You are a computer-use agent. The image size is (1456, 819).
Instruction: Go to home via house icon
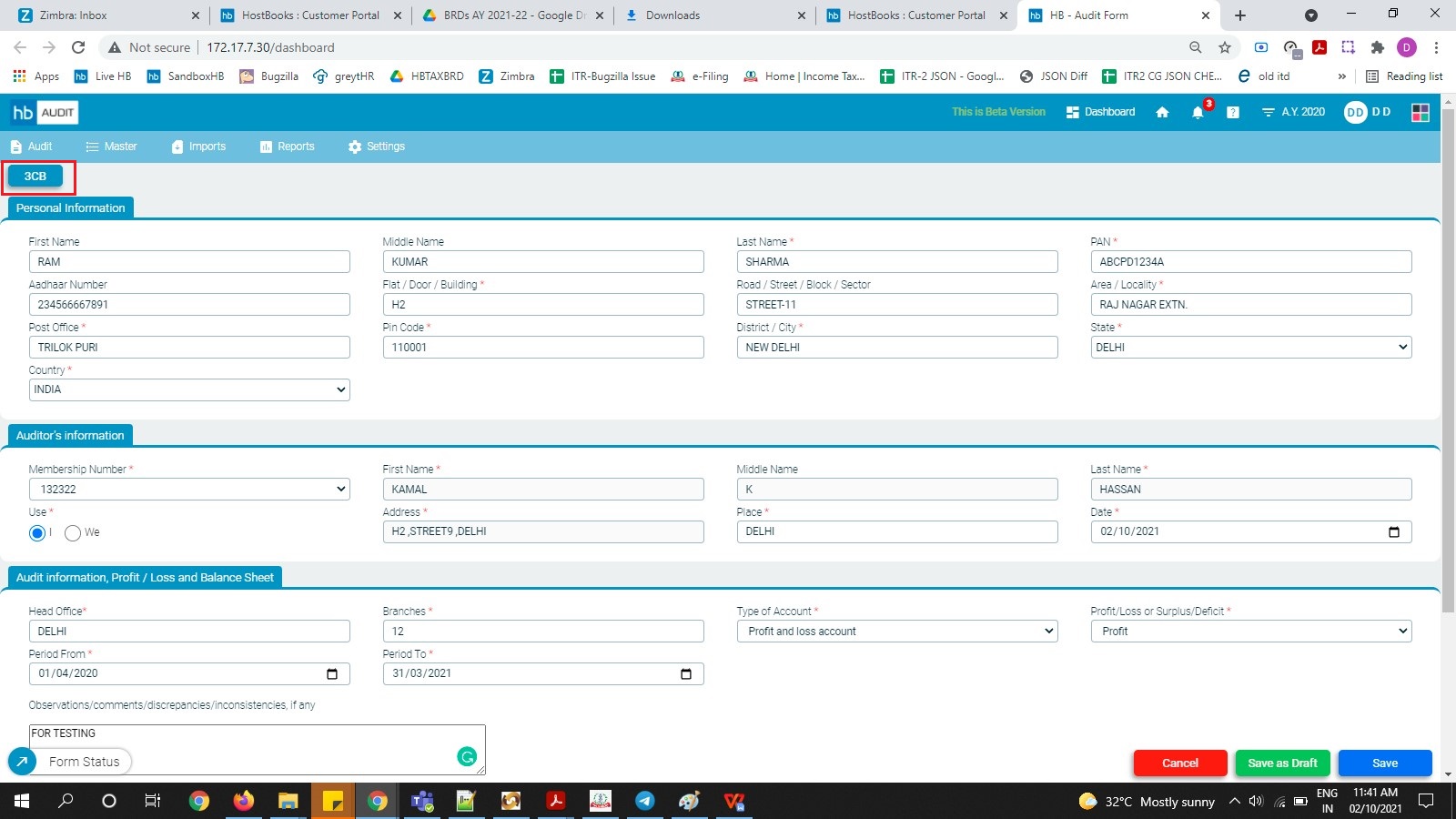(1162, 113)
